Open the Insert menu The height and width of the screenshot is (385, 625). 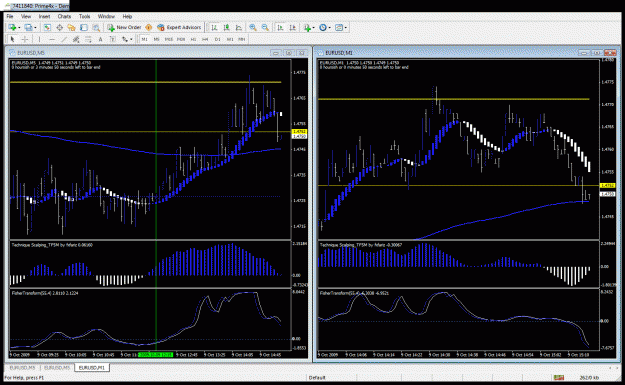[x=44, y=16]
